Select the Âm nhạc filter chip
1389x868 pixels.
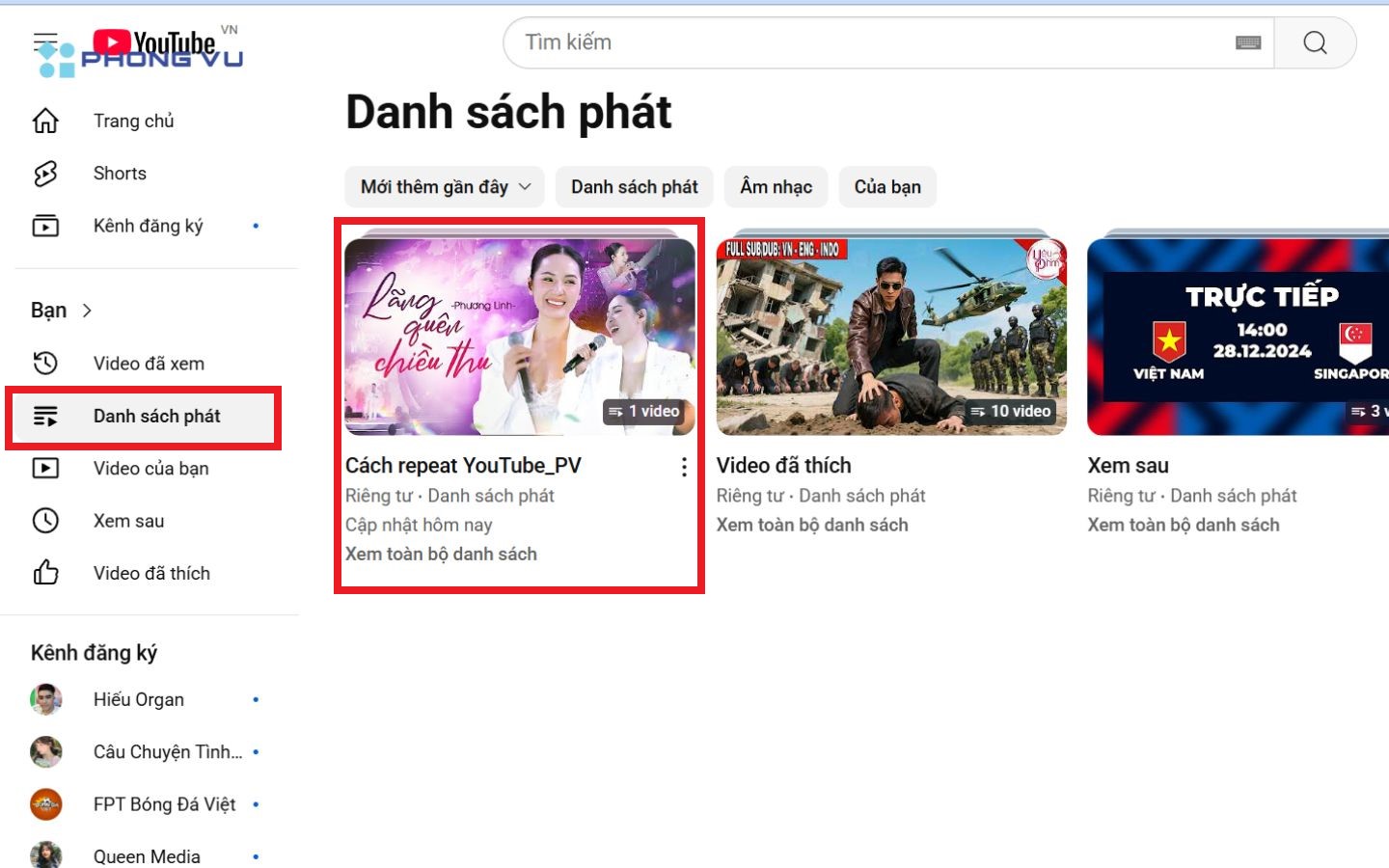(x=776, y=186)
